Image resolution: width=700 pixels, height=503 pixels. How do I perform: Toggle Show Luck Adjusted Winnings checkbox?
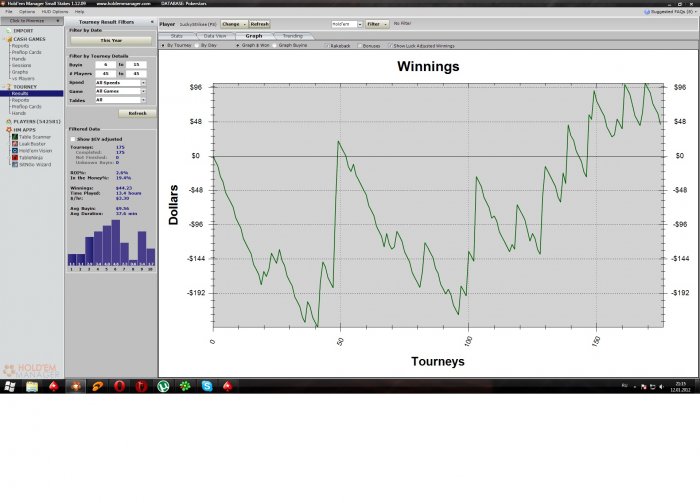click(390, 46)
